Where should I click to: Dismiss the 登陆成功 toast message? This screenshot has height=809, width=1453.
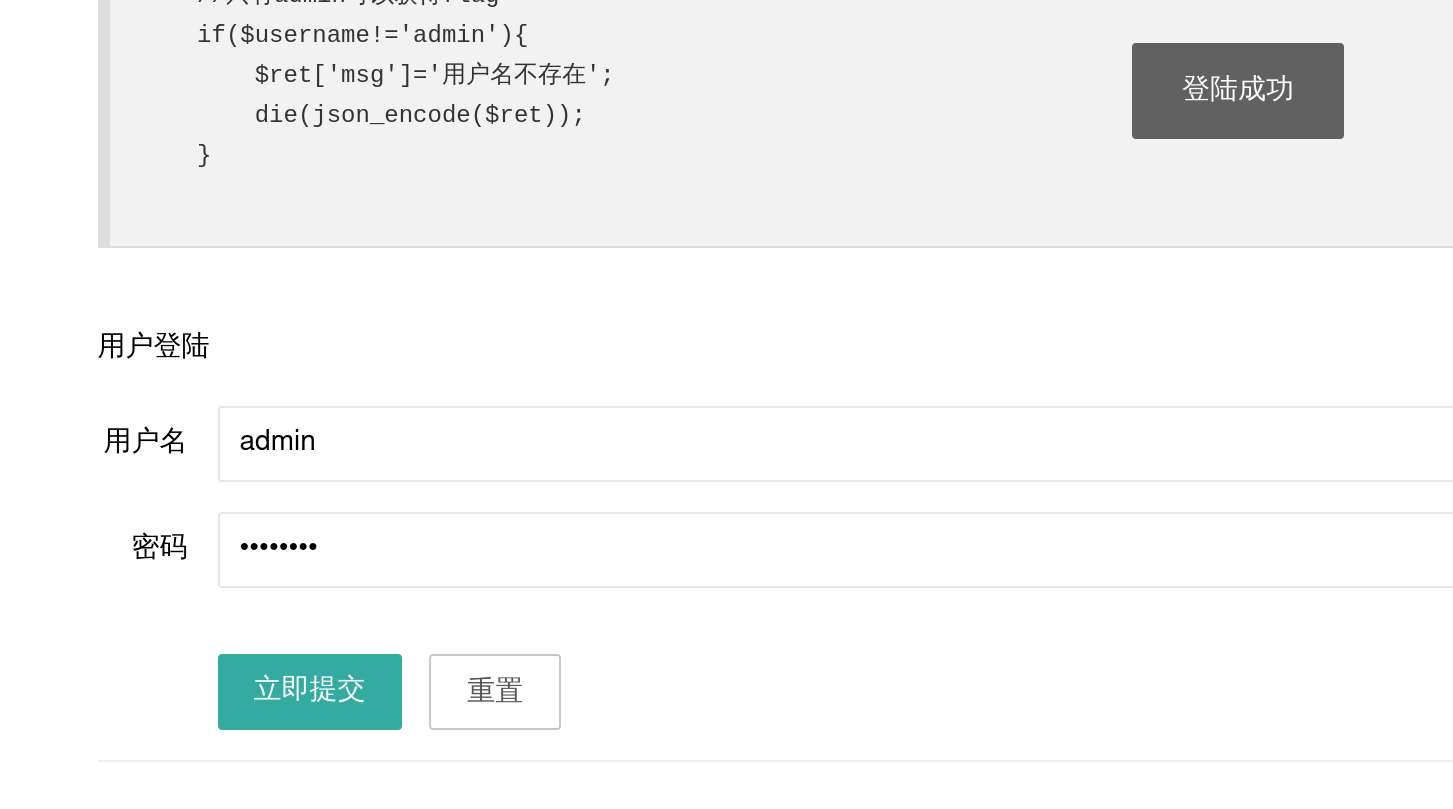coord(1237,91)
